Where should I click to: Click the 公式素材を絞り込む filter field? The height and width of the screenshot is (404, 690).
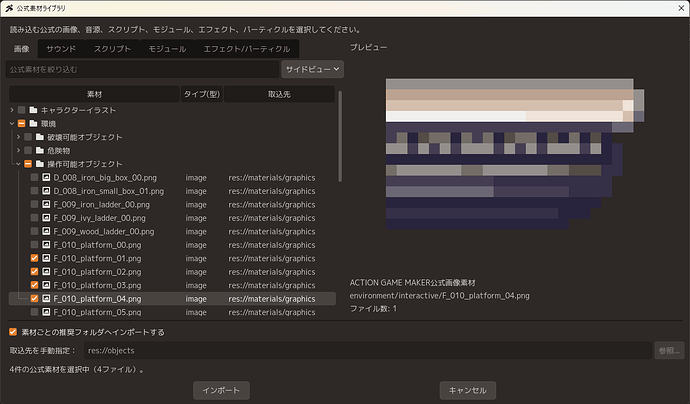[142, 69]
